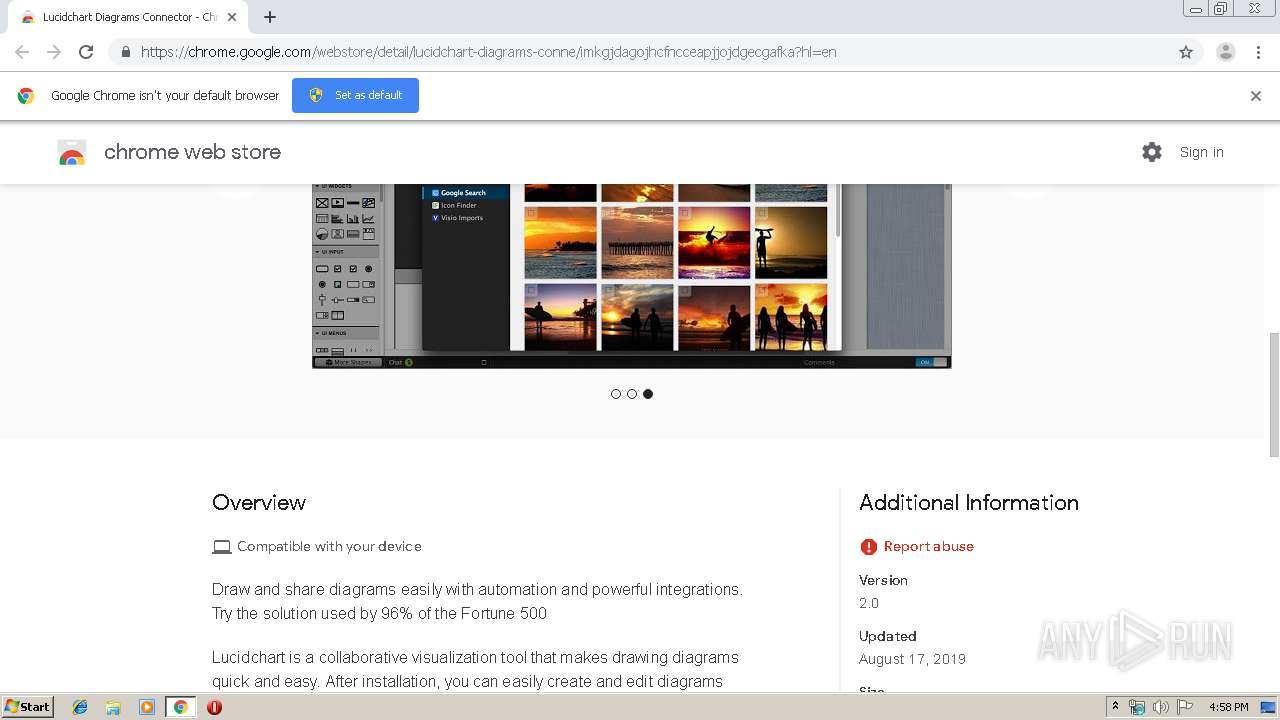Launch Internet Explorer from the taskbar

80,707
